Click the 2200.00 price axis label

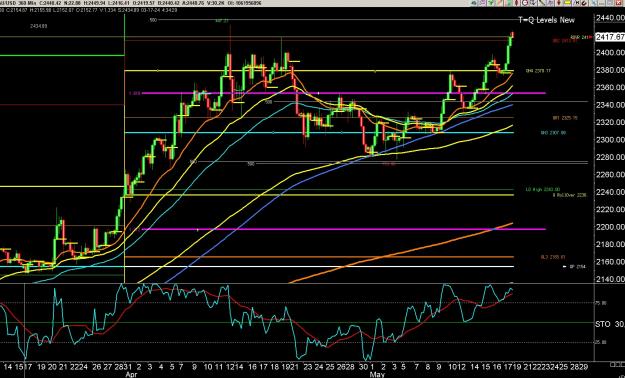coord(610,227)
